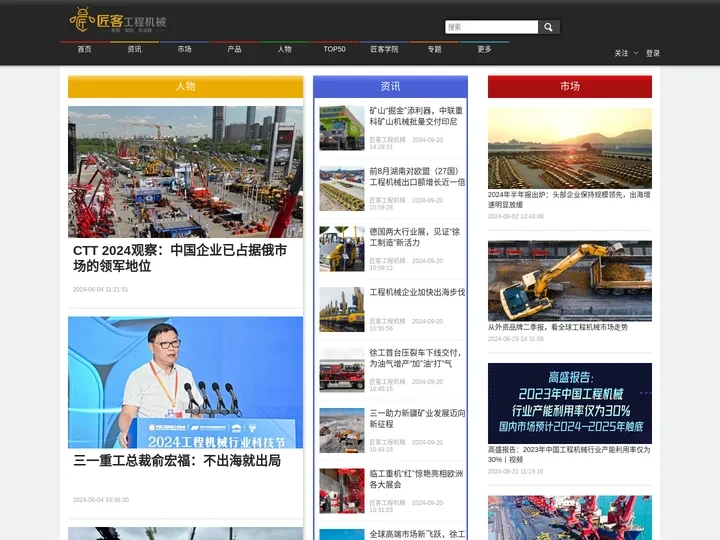The height and width of the screenshot is (540, 720).
Task: Open the 资讯 navigation item
Action: tap(135, 49)
